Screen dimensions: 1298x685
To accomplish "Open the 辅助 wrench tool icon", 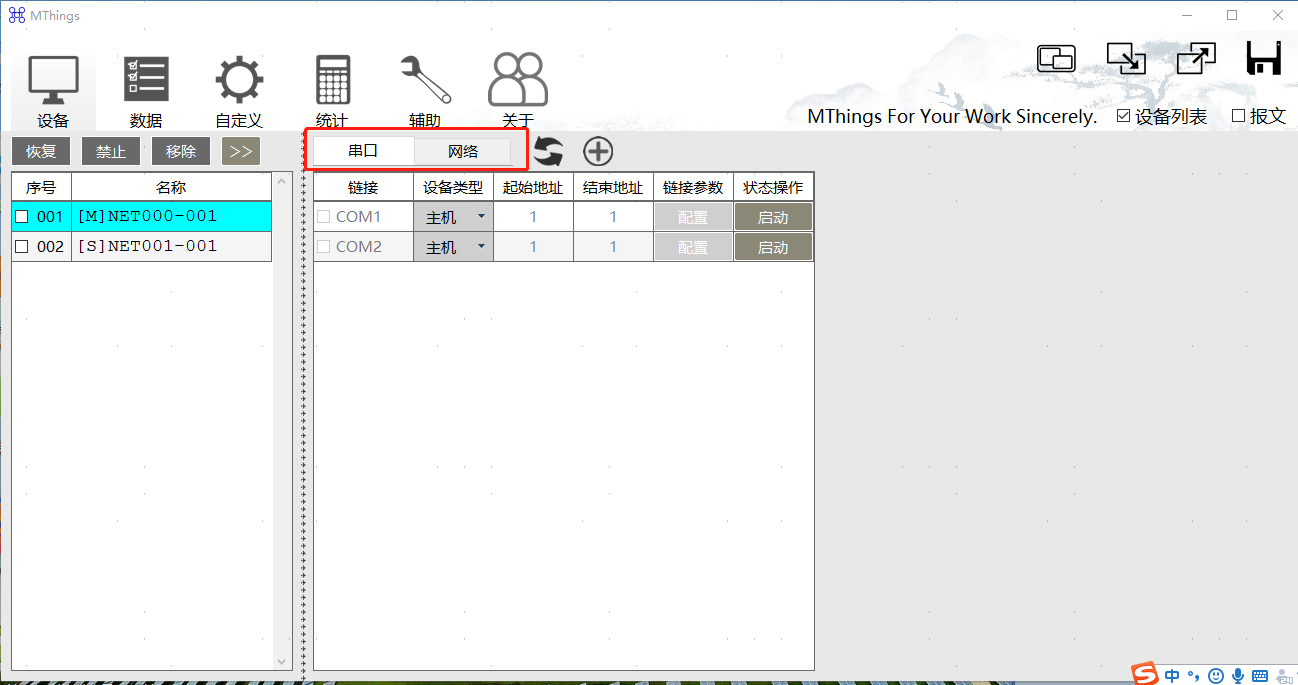I will coord(425,80).
